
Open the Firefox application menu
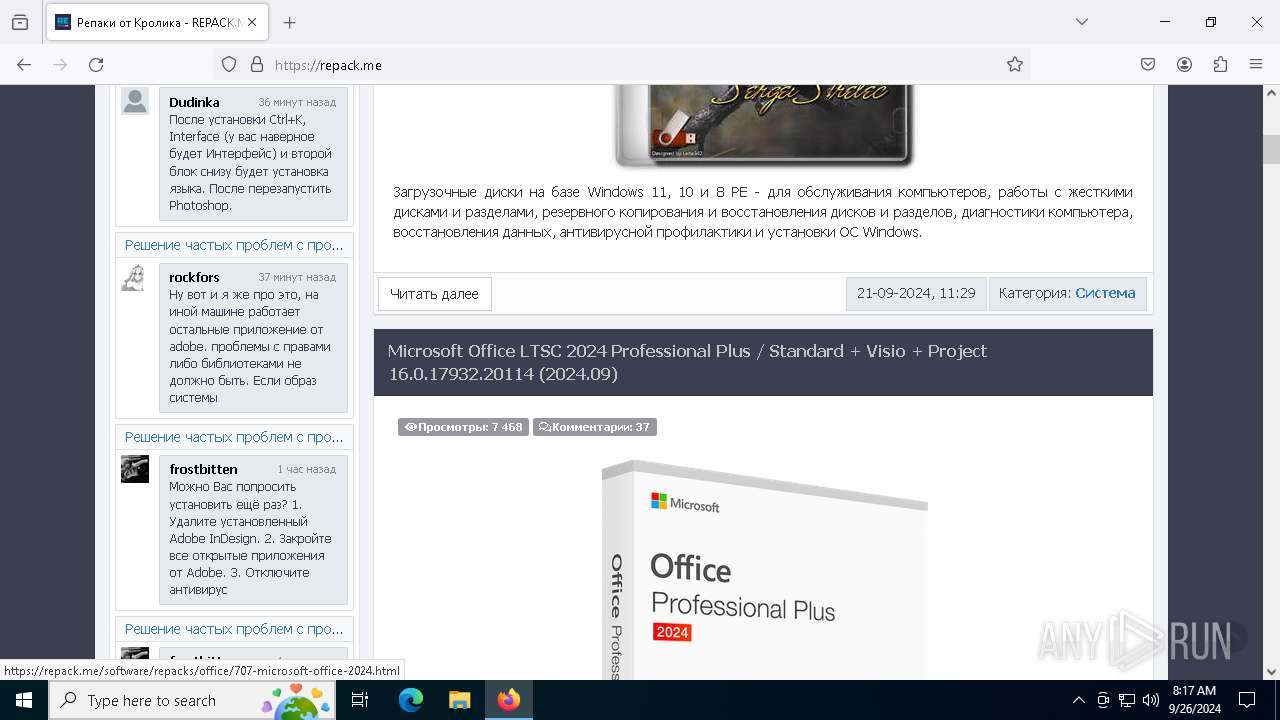1256,64
